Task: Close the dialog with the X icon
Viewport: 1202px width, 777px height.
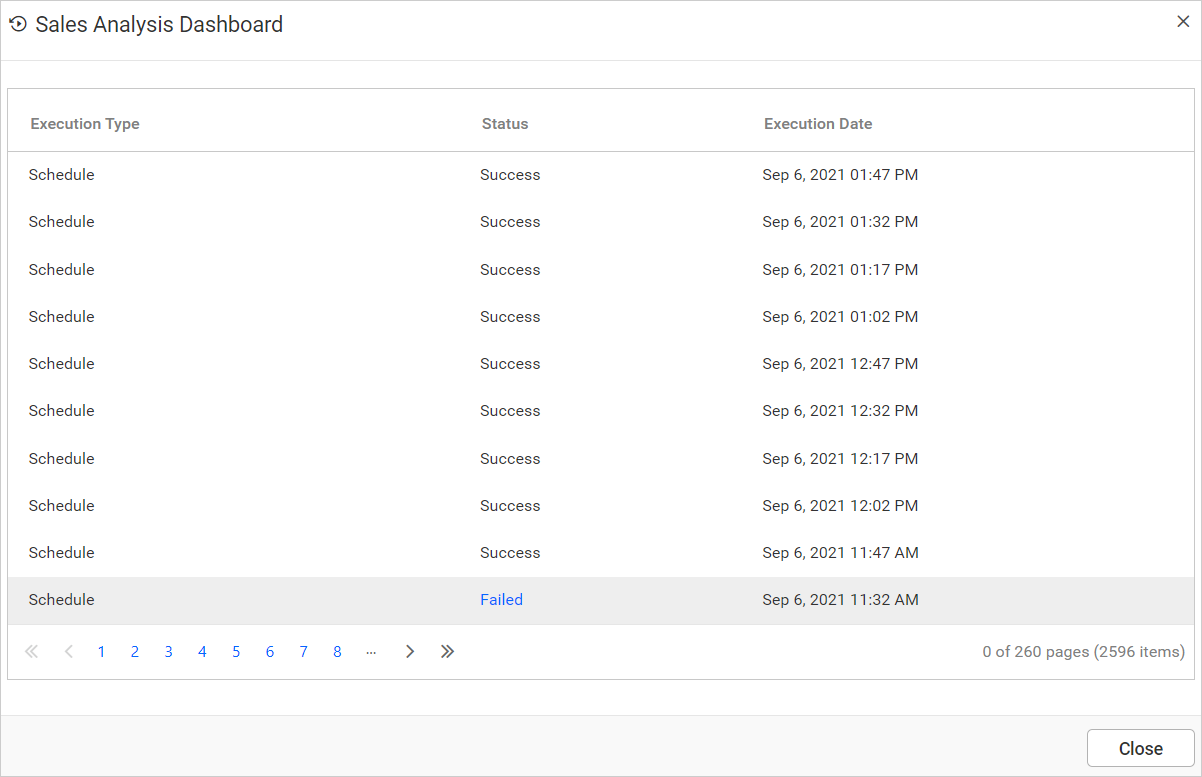Action: coord(1183,22)
